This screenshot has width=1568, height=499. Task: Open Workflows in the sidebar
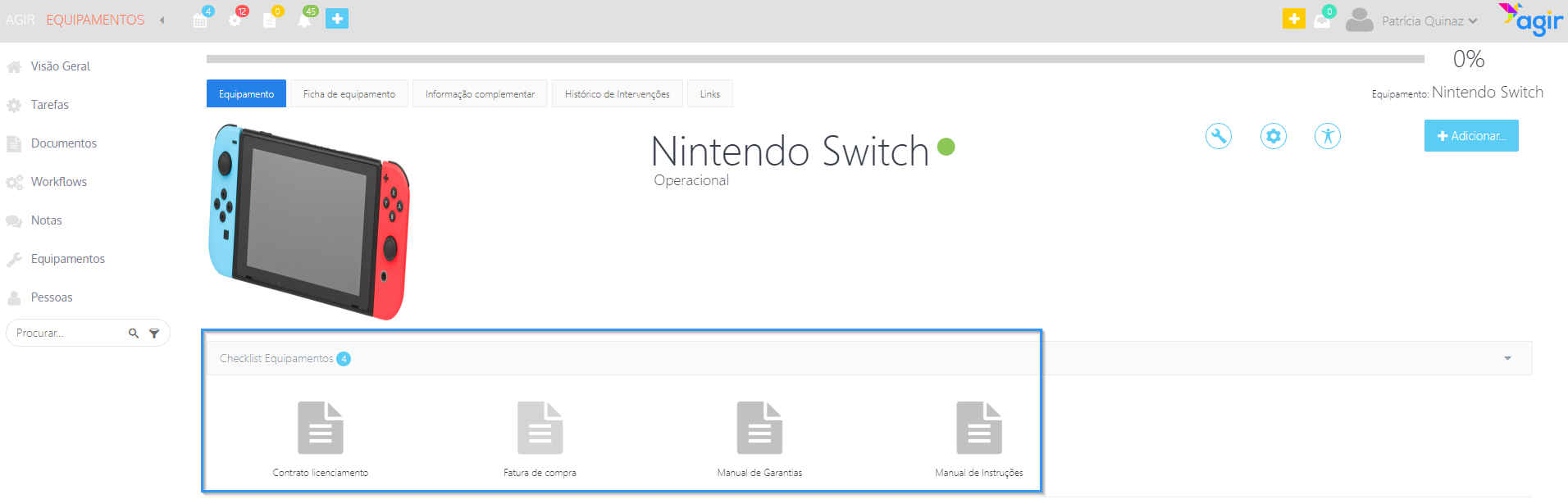click(59, 182)
